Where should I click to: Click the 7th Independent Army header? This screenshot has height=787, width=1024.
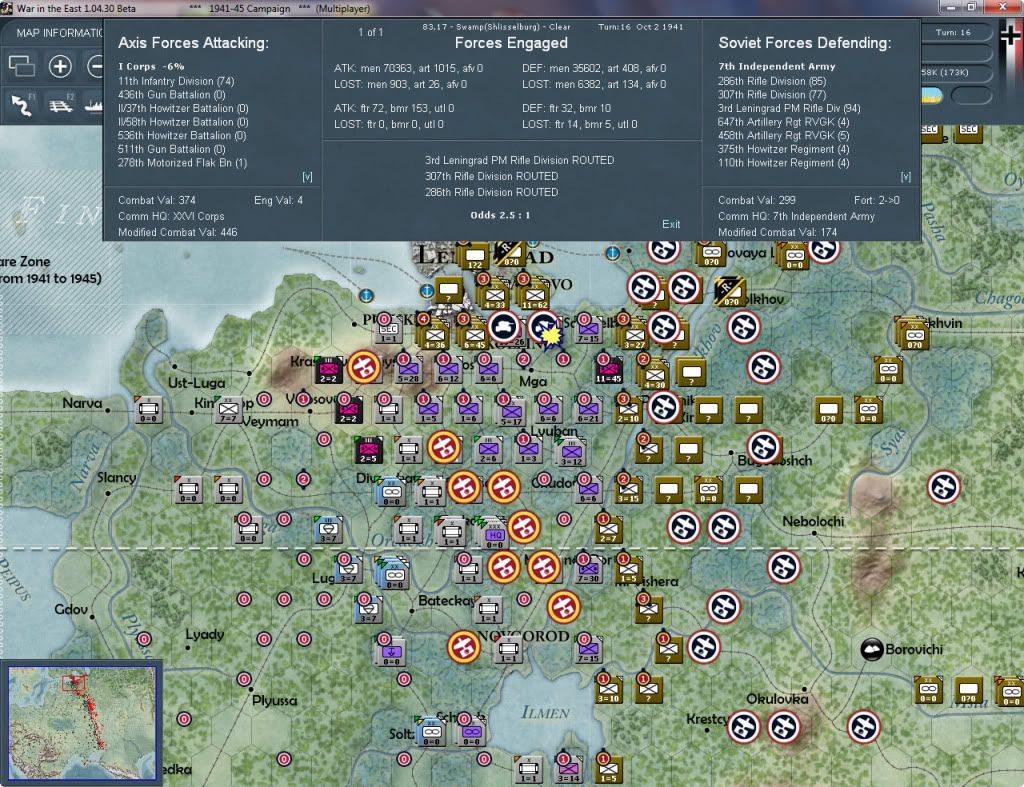point(776,67)
